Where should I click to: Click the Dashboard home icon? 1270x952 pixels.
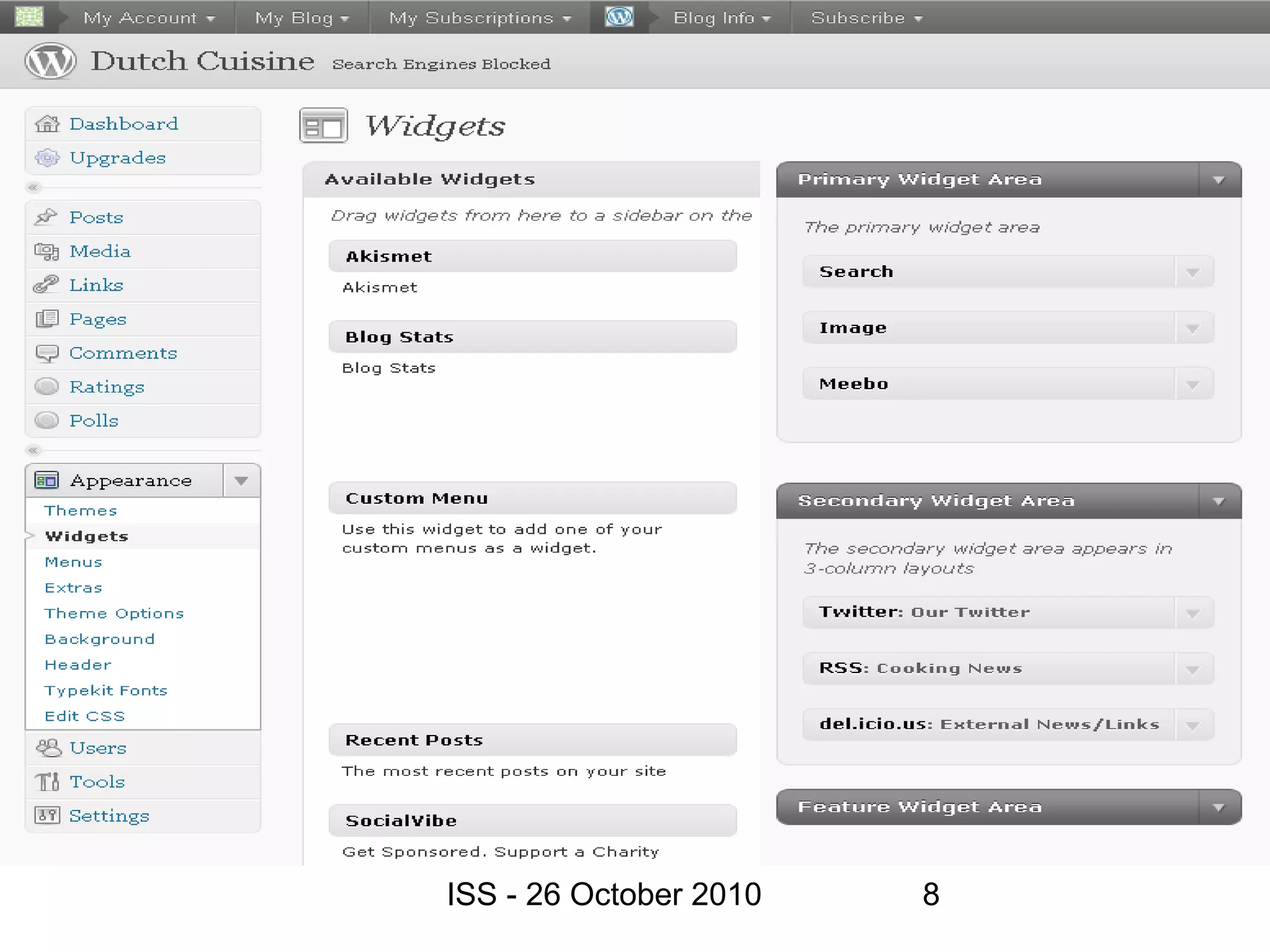point(47,124)
